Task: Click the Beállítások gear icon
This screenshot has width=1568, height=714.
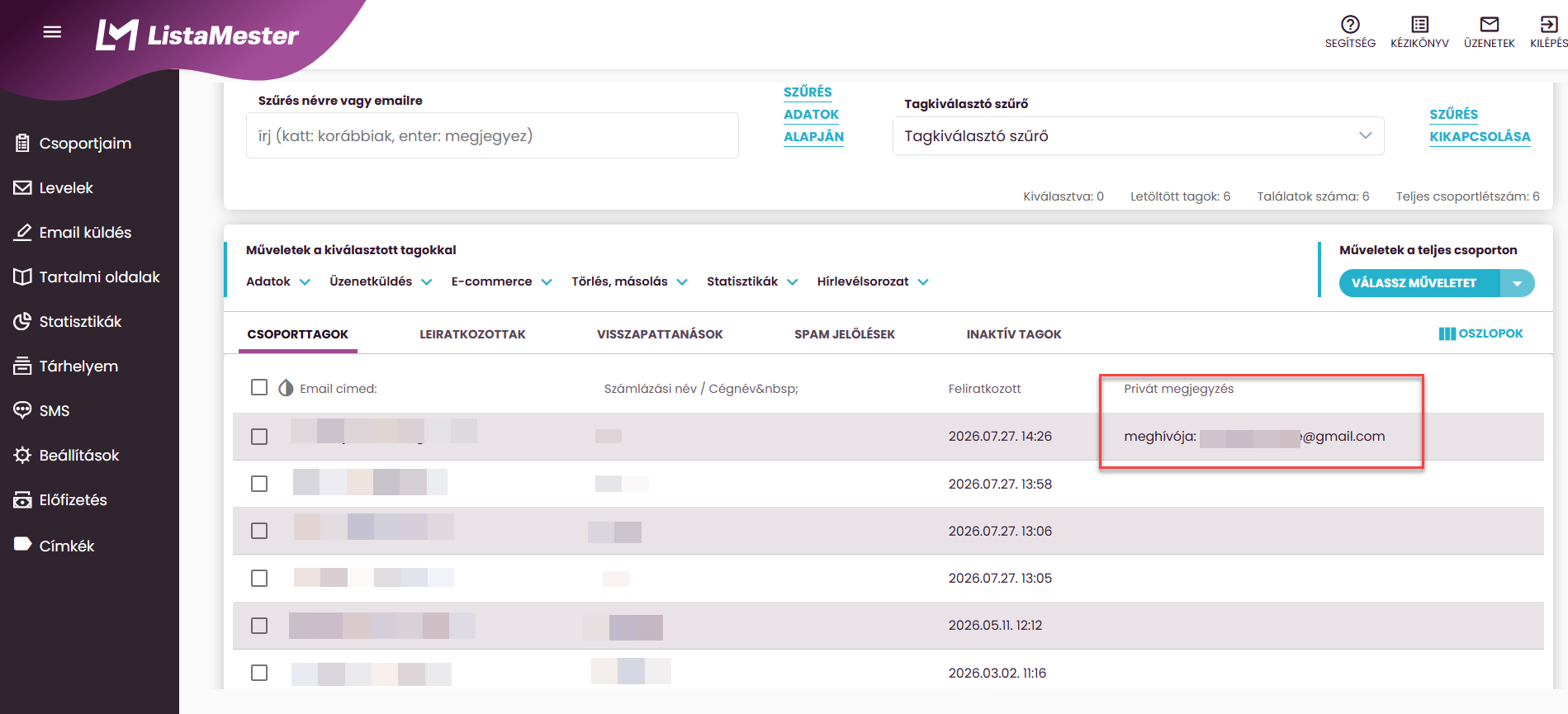Action: point(22,455)
